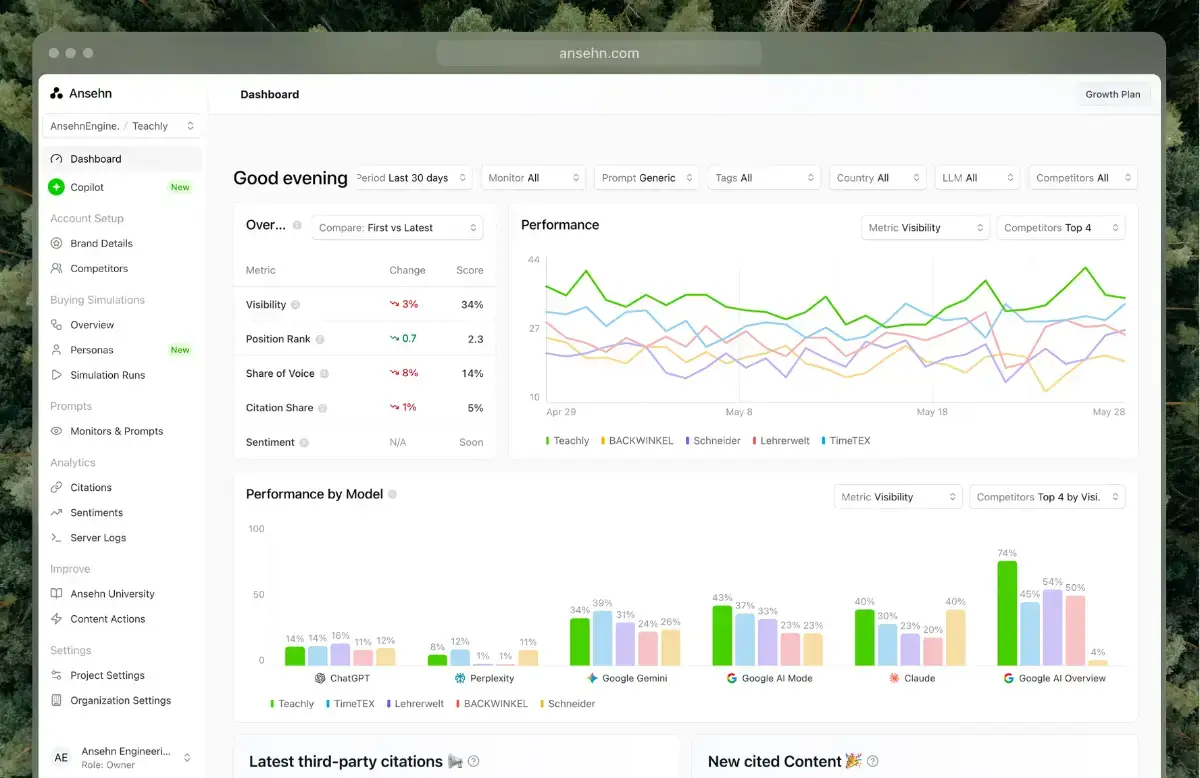
Task: Open the Competitors All filter dropdown
Action: 1083,178
